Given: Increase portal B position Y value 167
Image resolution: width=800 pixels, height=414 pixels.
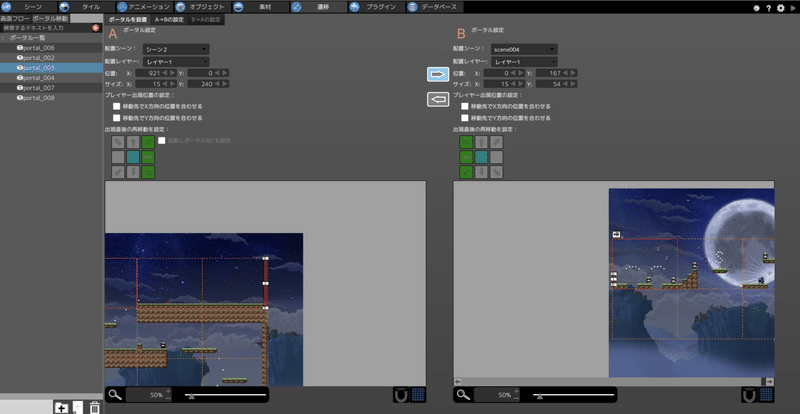Looking at the screenshot, I should pos(573,73).
